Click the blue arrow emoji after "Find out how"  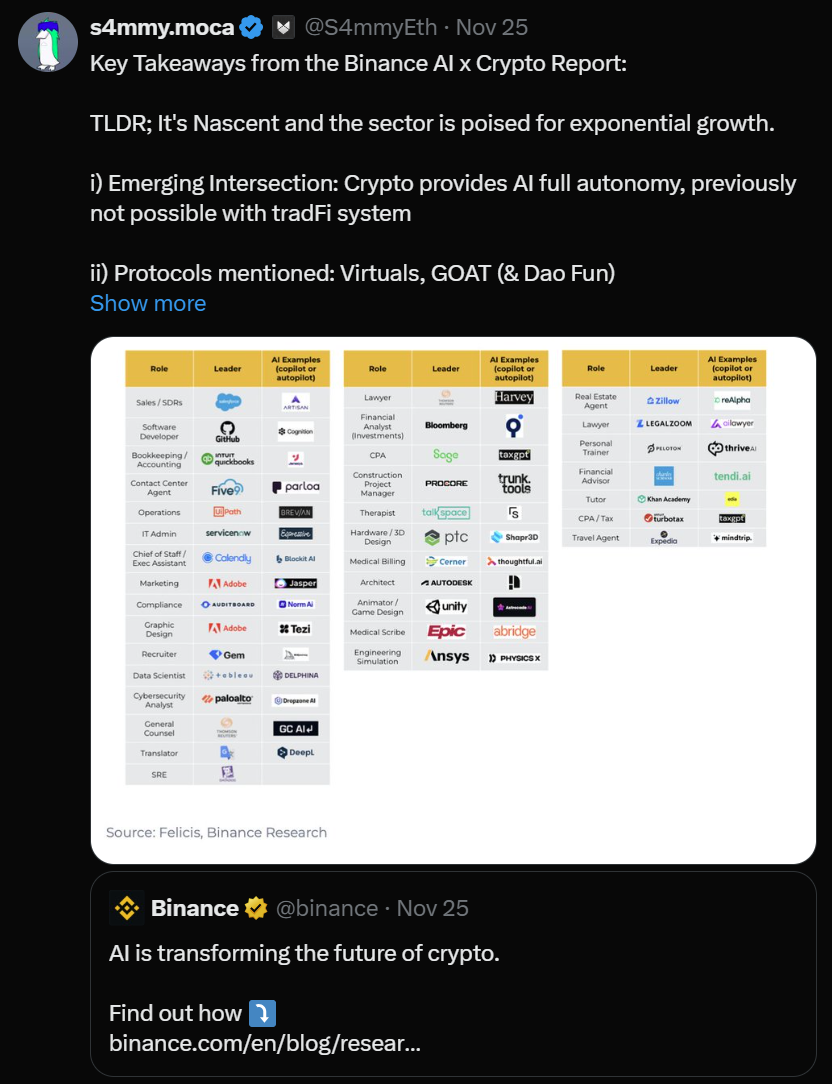click(x=261, y=1013)
